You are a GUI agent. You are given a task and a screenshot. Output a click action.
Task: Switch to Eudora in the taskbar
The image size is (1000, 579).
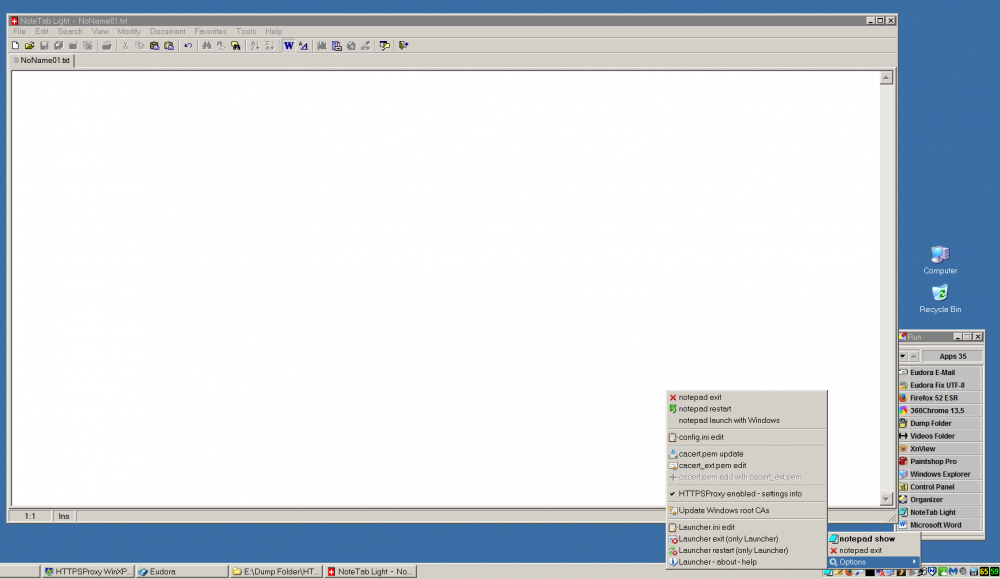178,572
